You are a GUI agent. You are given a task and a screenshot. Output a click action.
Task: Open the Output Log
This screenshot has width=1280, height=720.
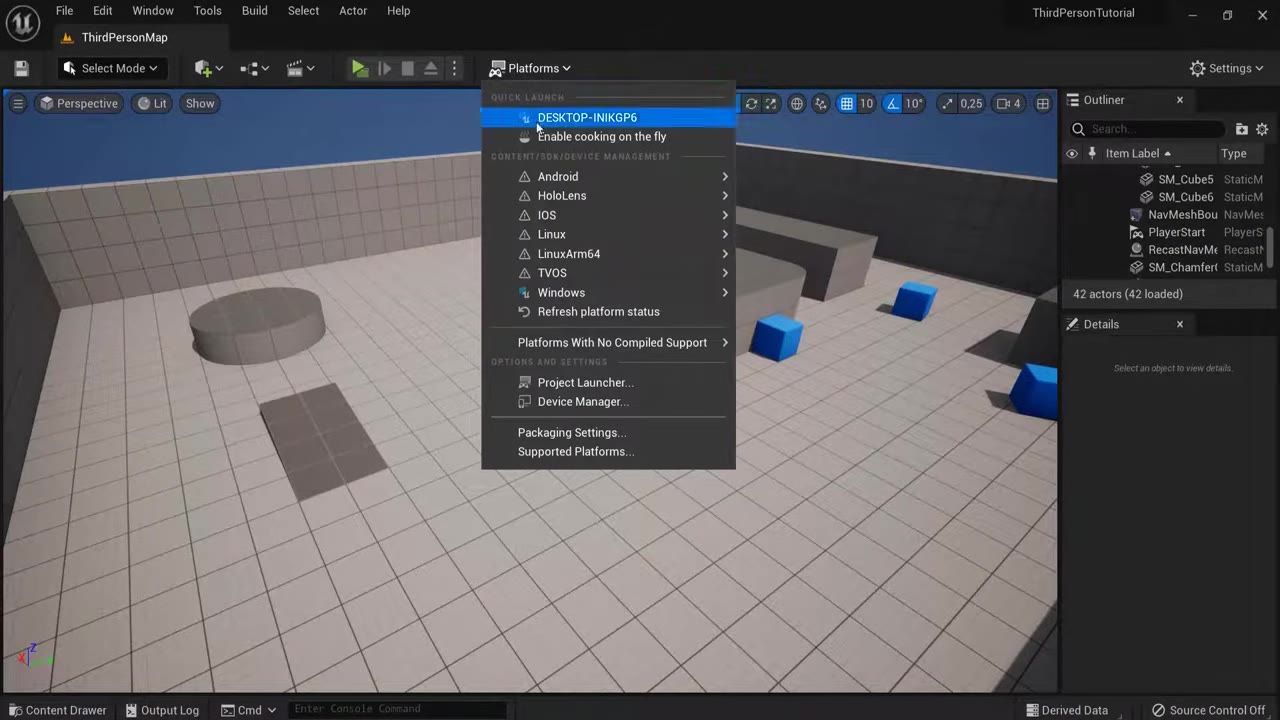click(x=162, y=710)
